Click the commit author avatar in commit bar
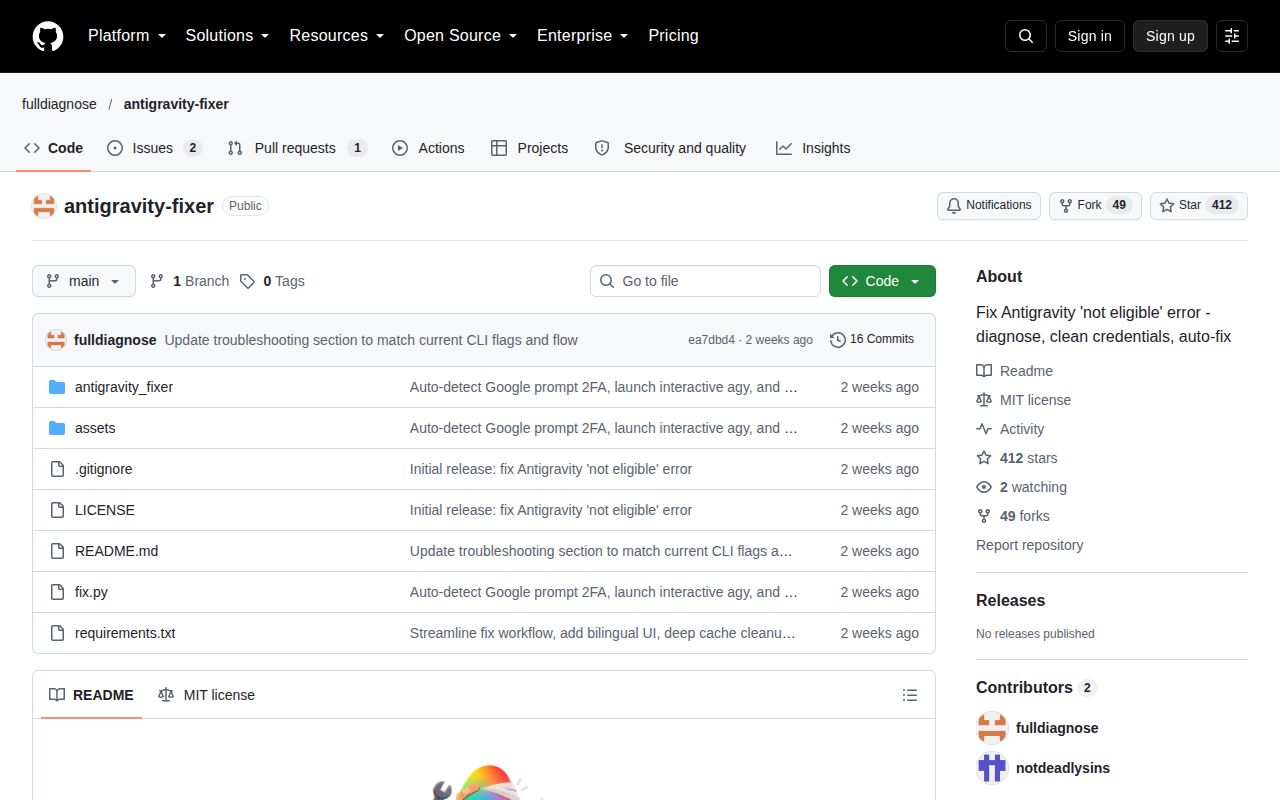 tap(56, 340)
